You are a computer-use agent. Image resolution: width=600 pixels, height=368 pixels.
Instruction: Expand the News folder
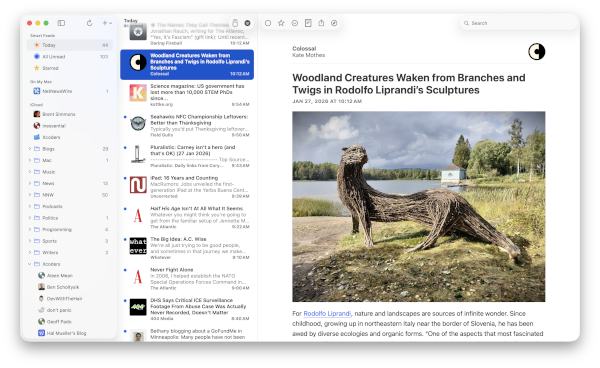[30, 183]
